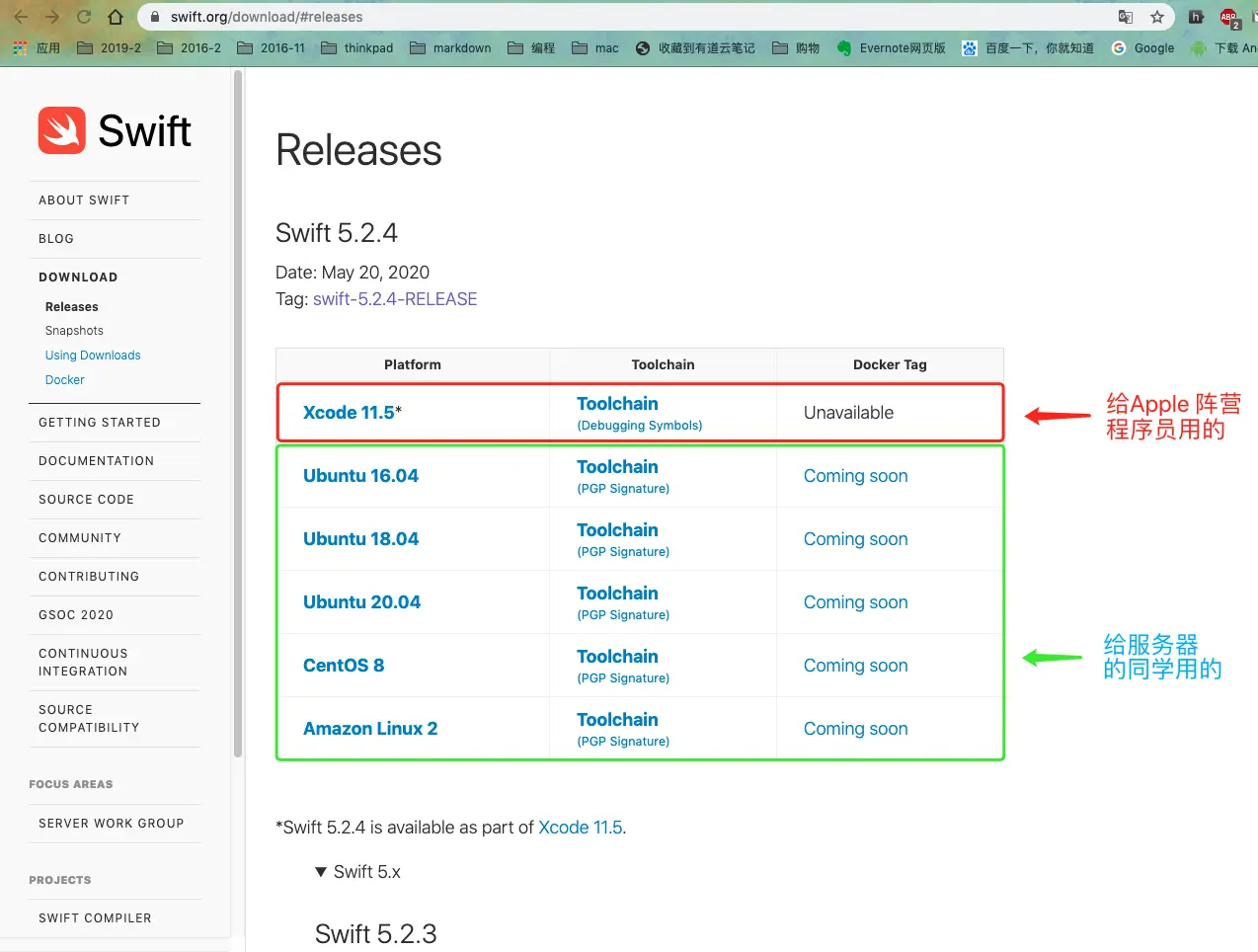Go to the browser home page icon
The height and width of the screenshot is (952, 1258).
click(116, 17)
